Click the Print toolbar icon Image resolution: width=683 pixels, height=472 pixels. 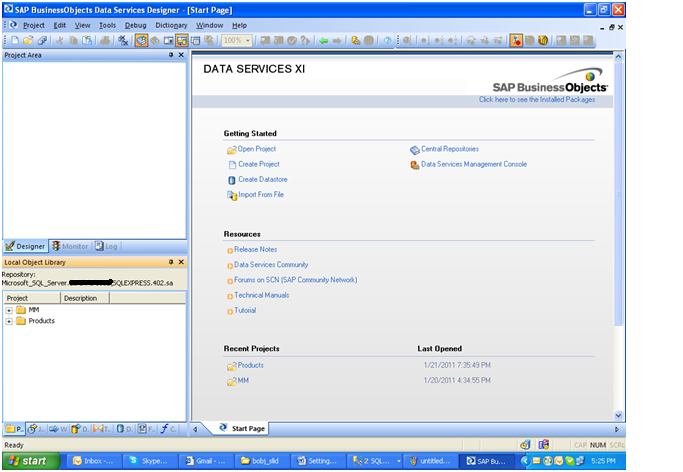point(105,40)
